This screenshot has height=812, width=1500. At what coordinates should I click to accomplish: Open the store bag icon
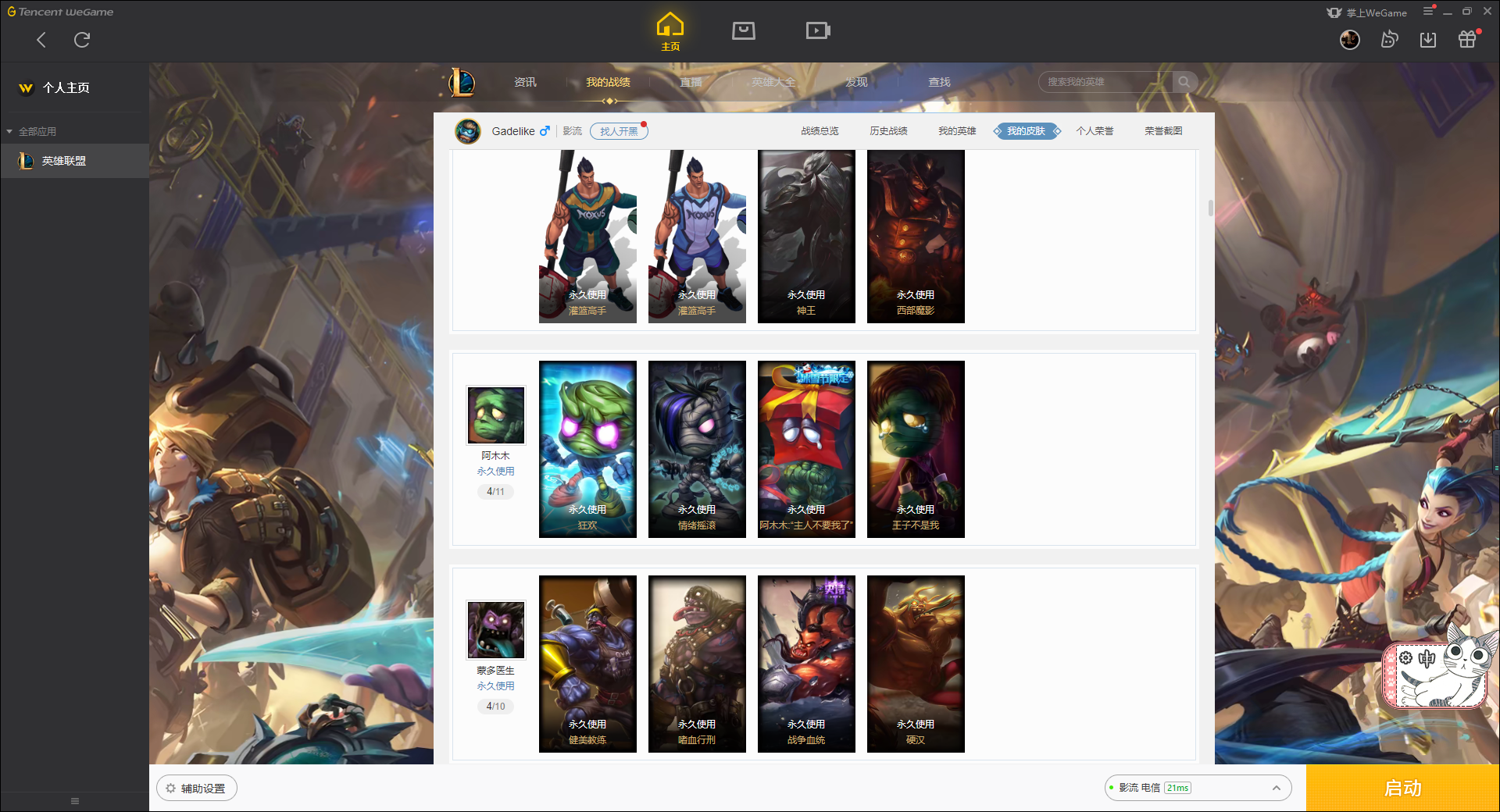[744, 30]
